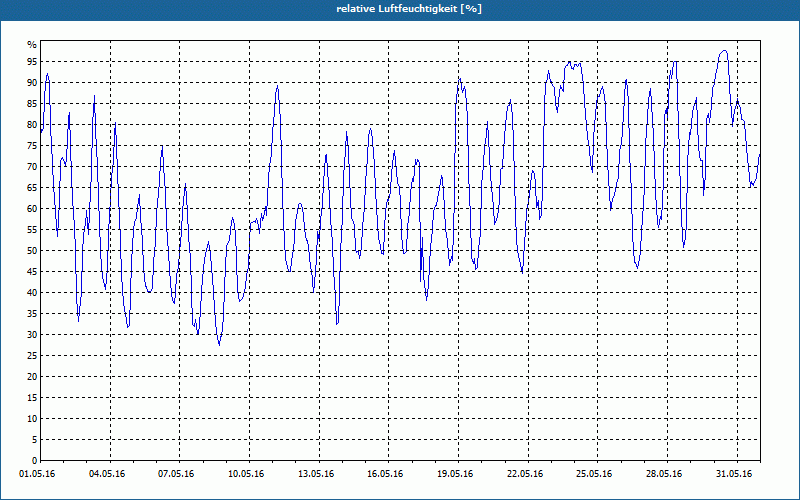Image resolution: width=800 pixels, height=500 pixels.
Task: Click the date label '22.05.16'
Action: click(x=526, y=474)
